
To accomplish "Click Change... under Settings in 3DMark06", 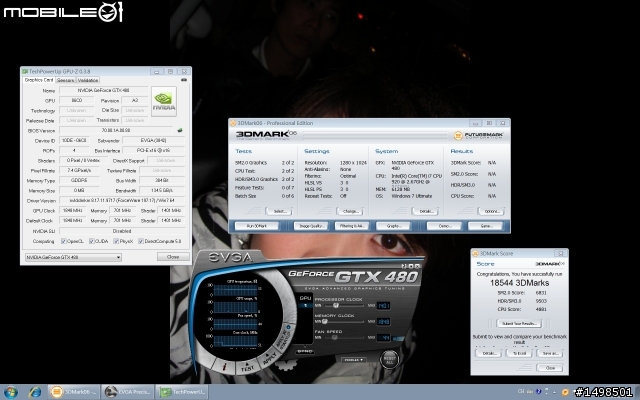I will tap(350, 211).
